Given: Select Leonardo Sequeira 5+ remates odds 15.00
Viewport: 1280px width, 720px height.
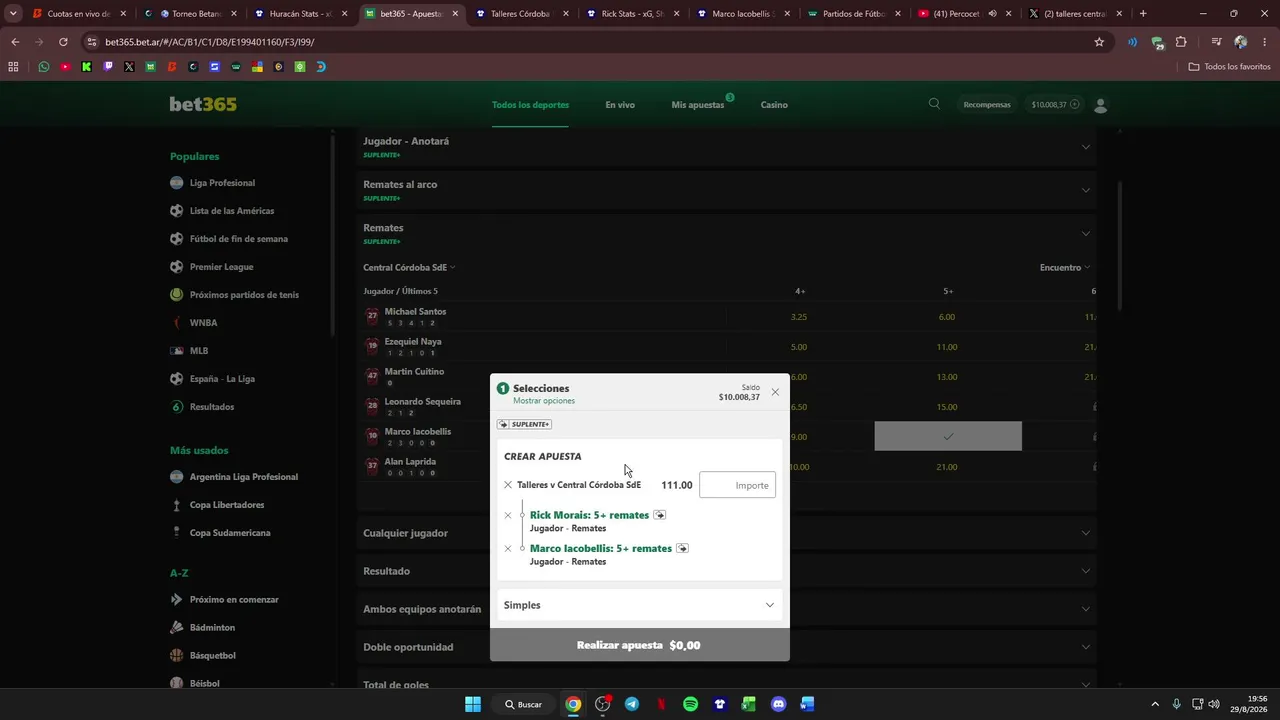Looking at the screenshot, I should pyautogui.click(x=947, y=407).
